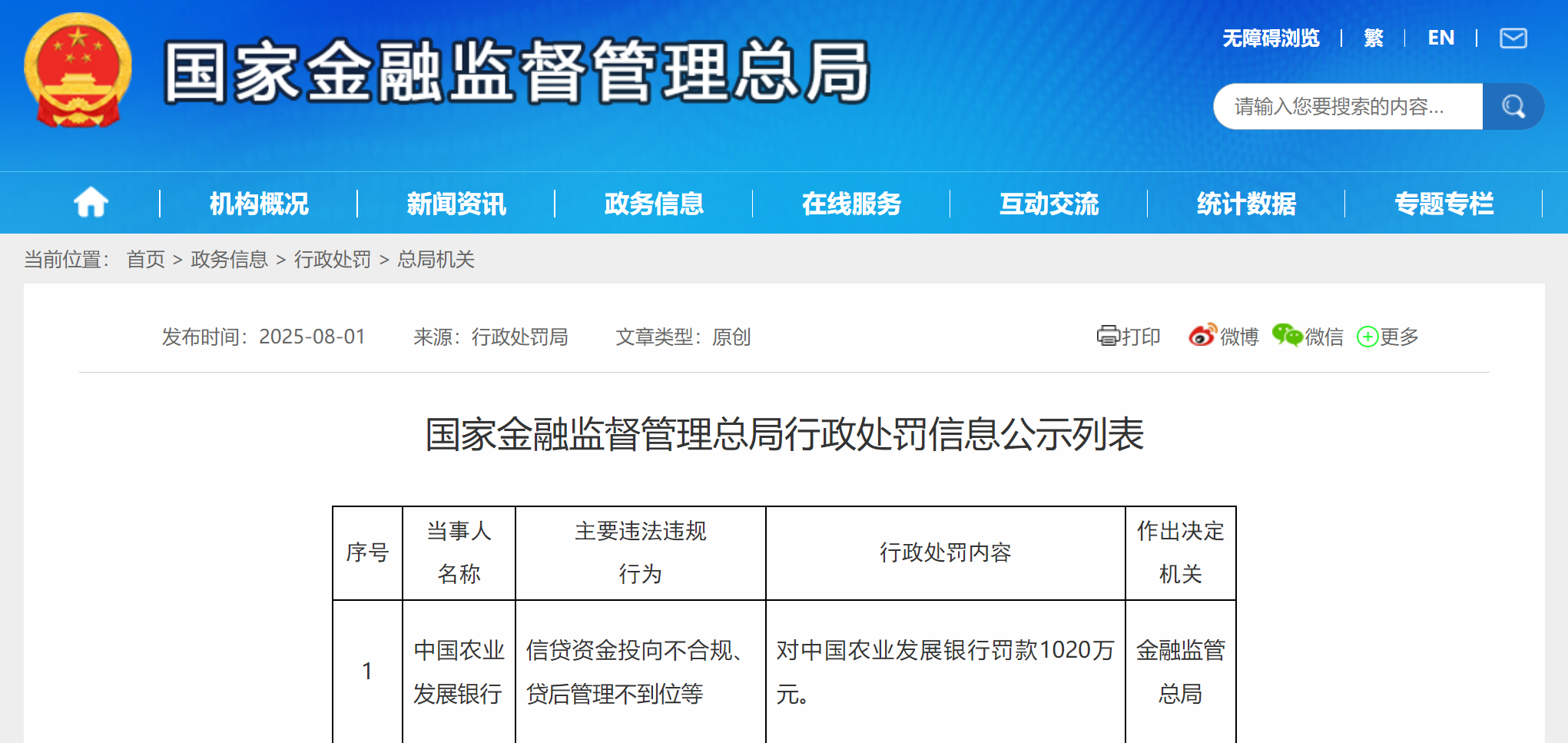Click article type 原创
Screen dimensions: 1568x743
click(x=731, y=337)
